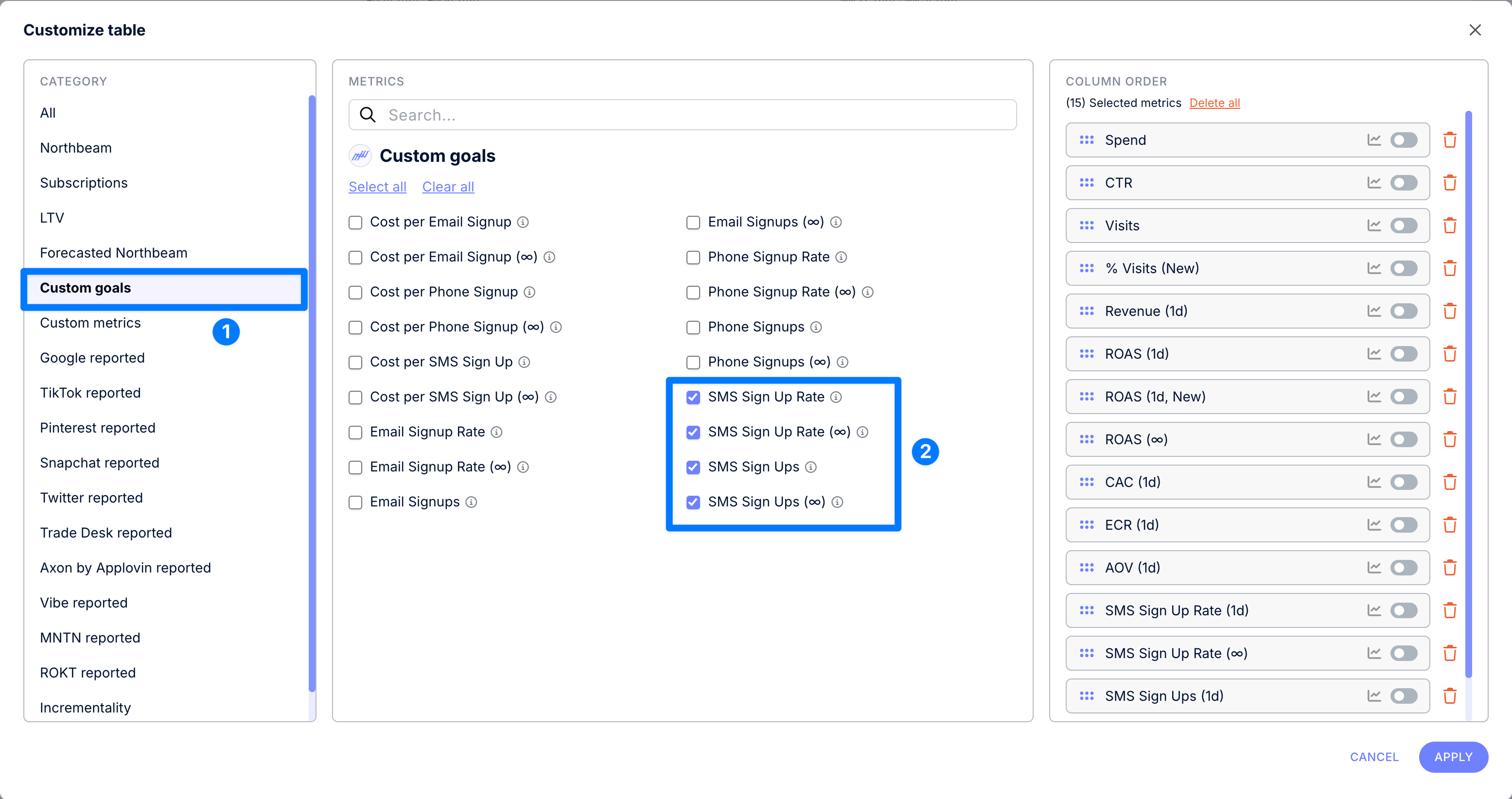Screen dimensions: 1512x799
Task: Select Incrementality category
Action: 86,708
